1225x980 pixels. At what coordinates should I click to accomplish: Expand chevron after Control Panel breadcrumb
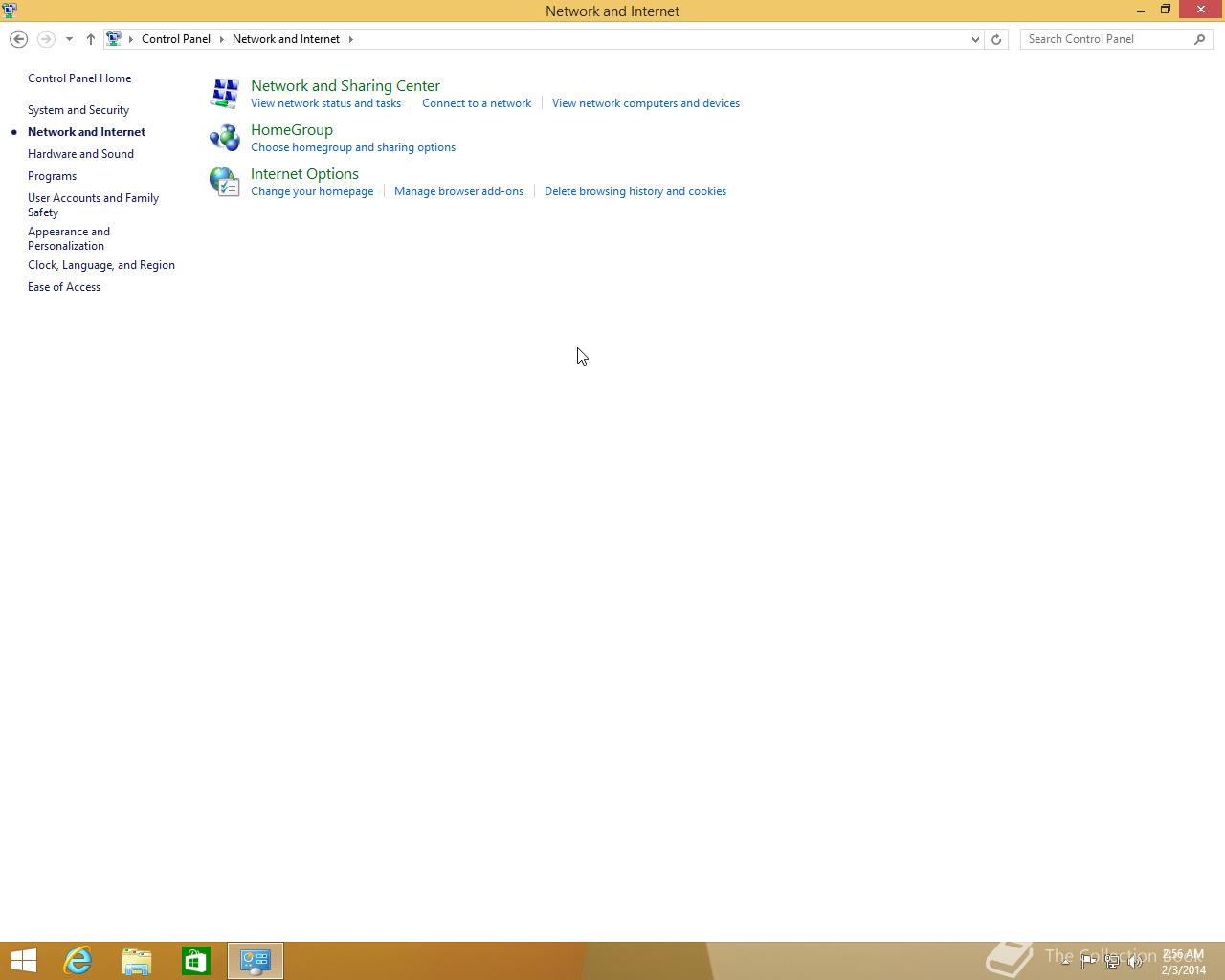221,39
